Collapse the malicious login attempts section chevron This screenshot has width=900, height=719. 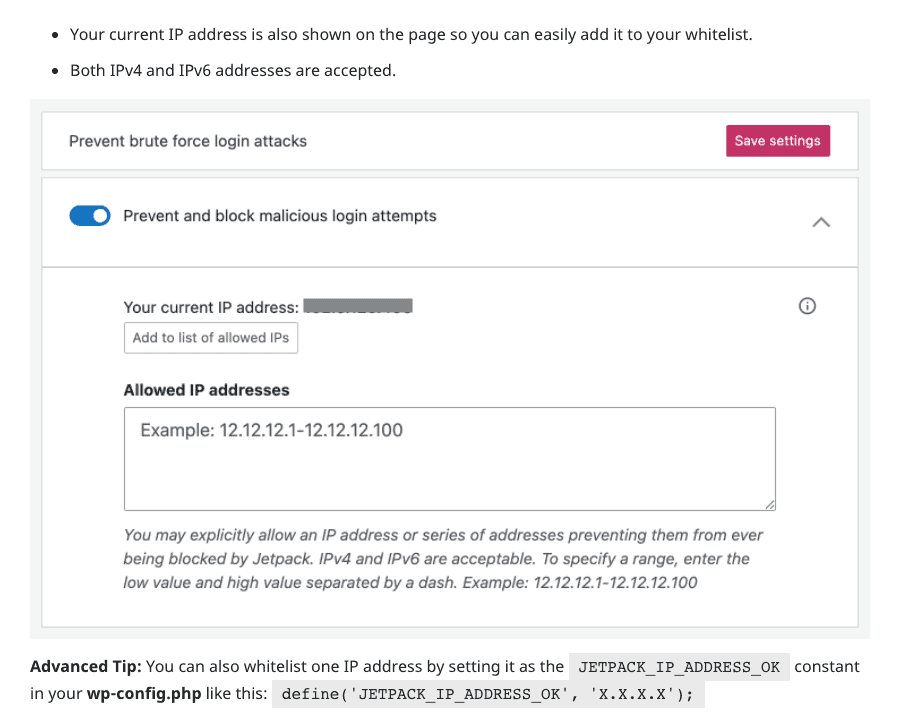pyautogui.click(x=821, y=222)
